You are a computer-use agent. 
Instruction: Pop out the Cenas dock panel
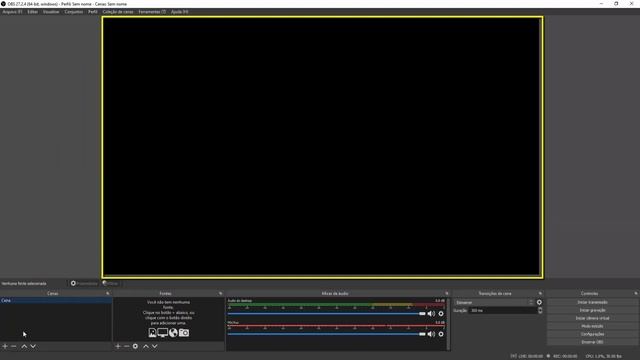click(x=108, y=293)
